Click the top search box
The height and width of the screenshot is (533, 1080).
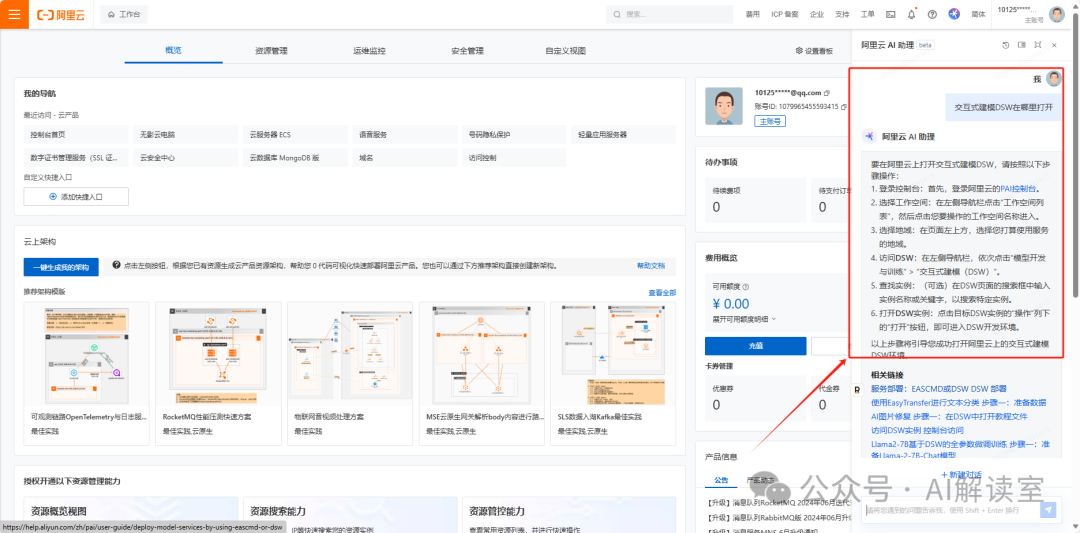point(669,14)
